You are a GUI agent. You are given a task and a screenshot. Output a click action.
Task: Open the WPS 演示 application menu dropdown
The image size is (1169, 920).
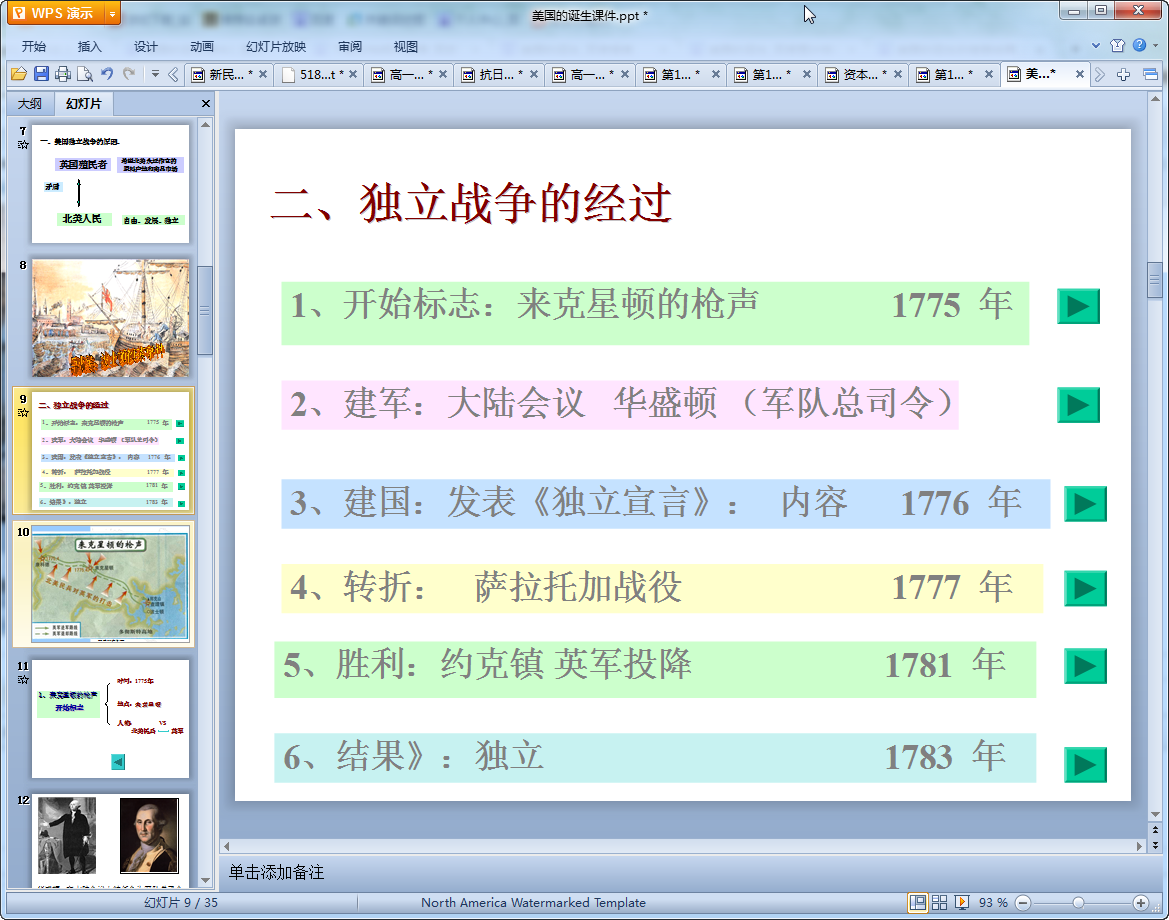112,13
